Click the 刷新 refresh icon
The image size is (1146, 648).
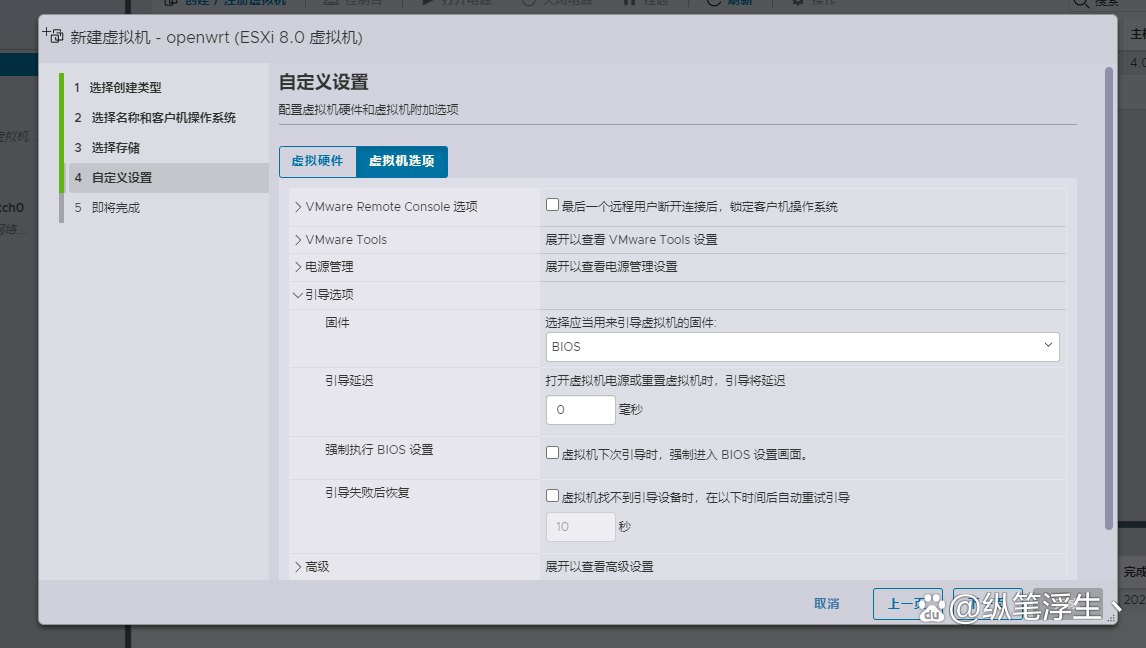(x=712, y=3)
